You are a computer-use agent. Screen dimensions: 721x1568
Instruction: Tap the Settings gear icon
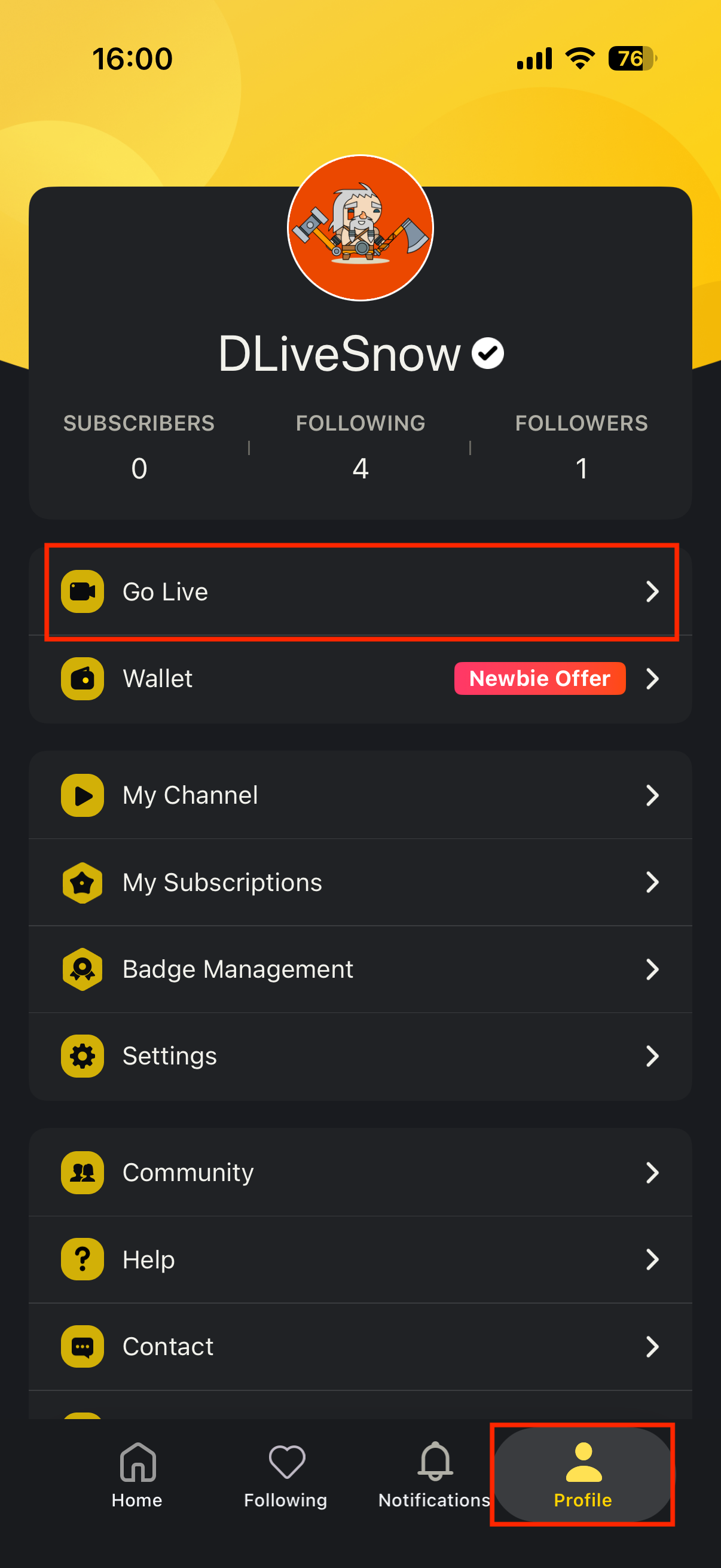coord(82,1056)
